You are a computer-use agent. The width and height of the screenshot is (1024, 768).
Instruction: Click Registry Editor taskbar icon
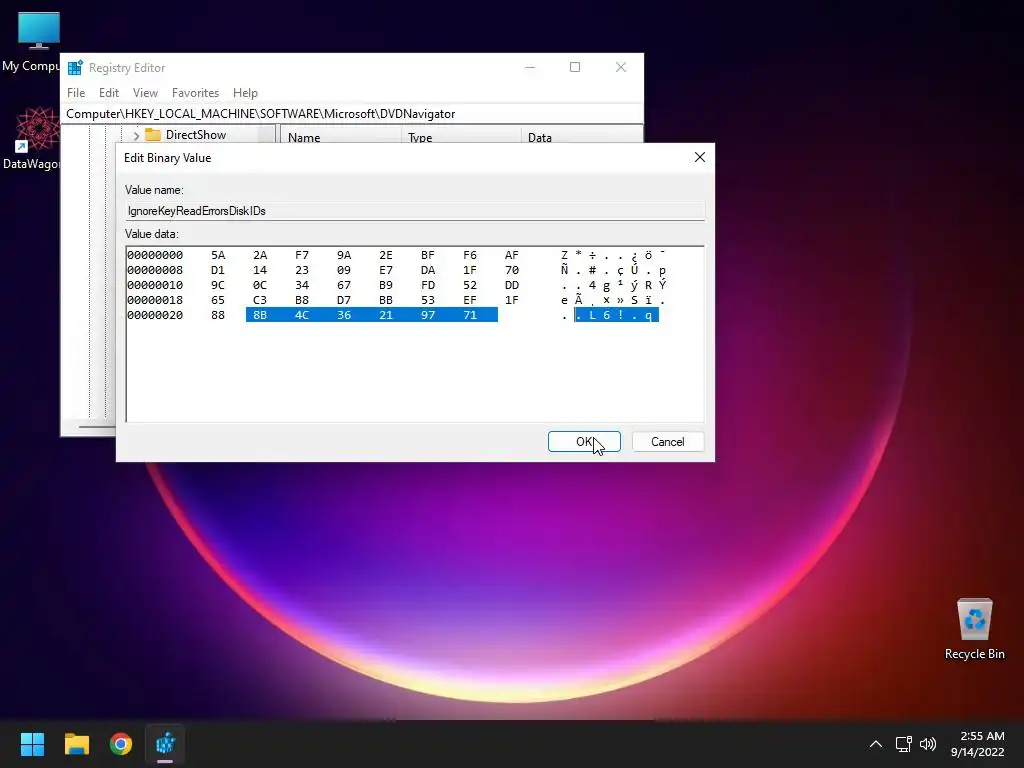(x=165, y=744)
